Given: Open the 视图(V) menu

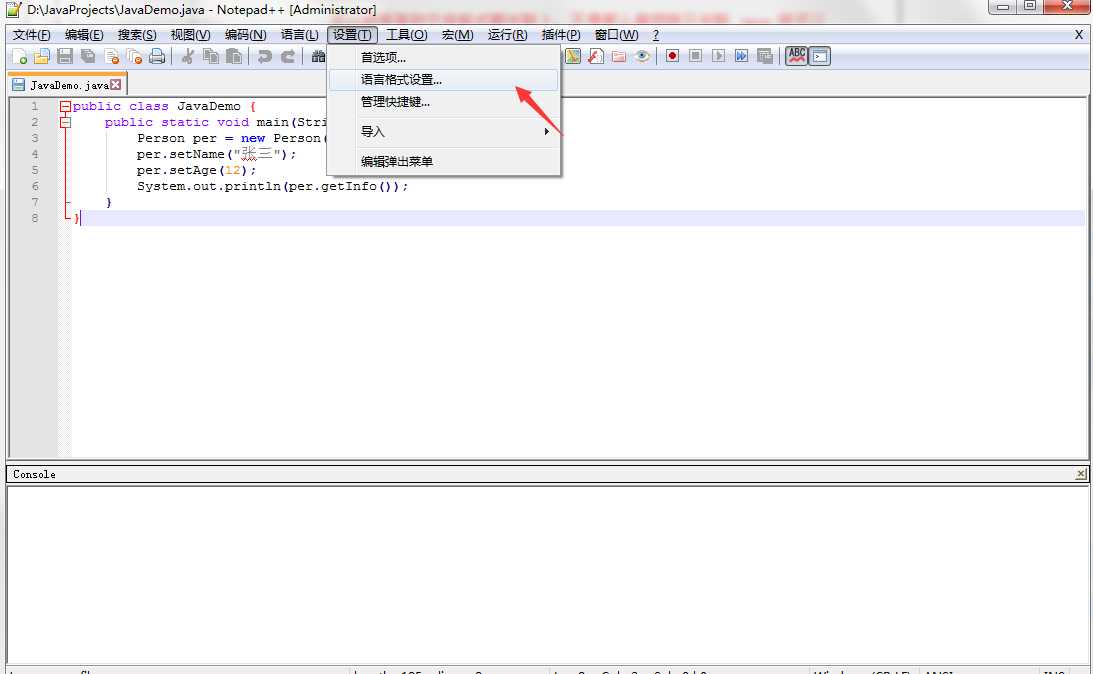Looking at the screenshot, I should pos(190,35).
